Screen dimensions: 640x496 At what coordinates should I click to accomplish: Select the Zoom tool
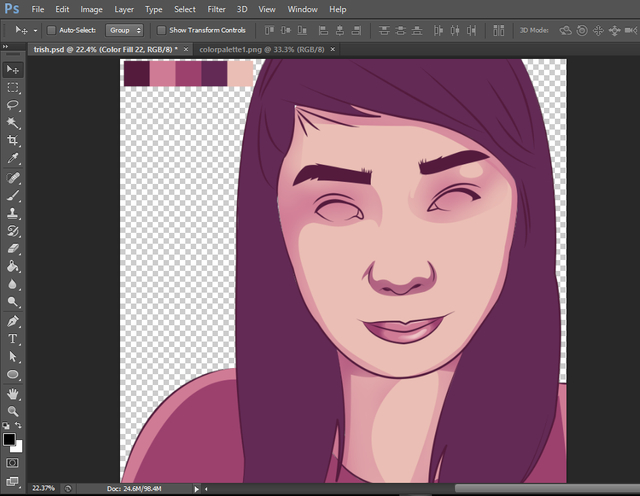tap(13, 410)
